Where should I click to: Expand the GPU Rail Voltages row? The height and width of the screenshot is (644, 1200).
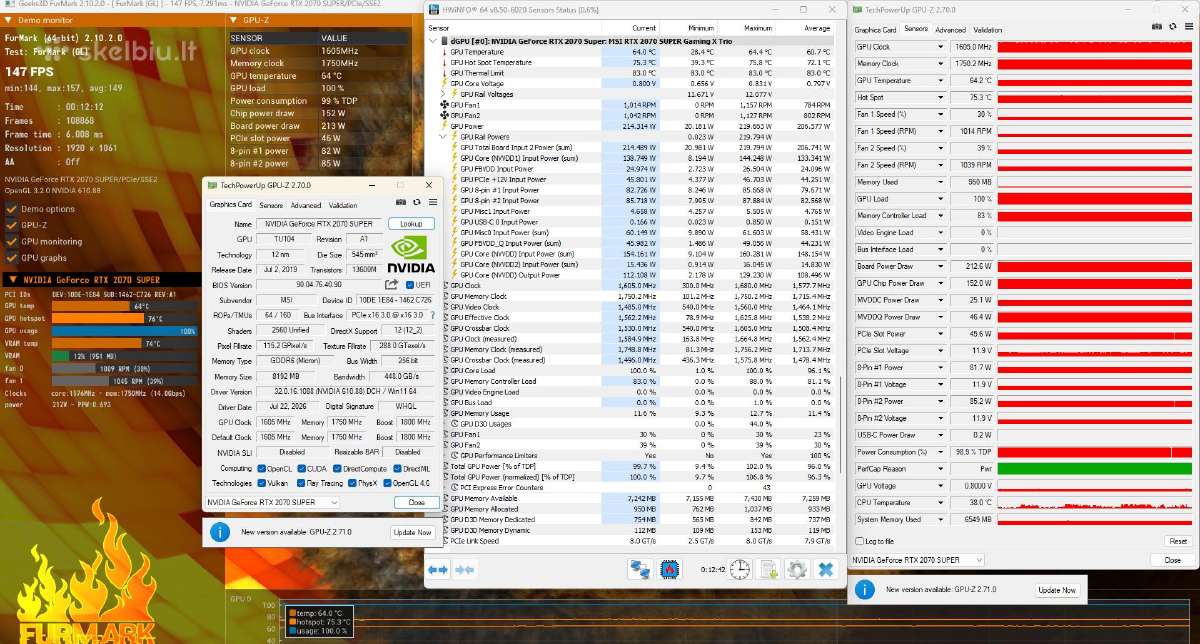click(x=444, y=94)
